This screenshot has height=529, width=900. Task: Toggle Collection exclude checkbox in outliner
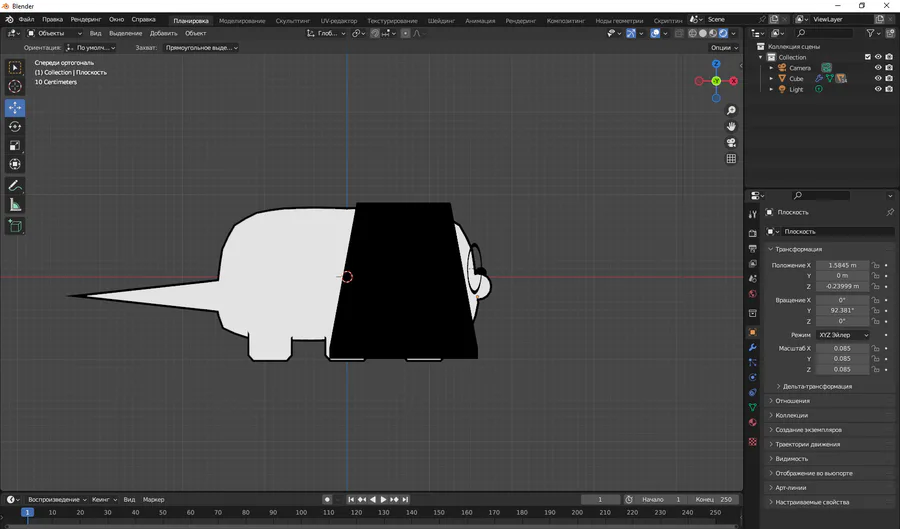(x=868, y=57)
